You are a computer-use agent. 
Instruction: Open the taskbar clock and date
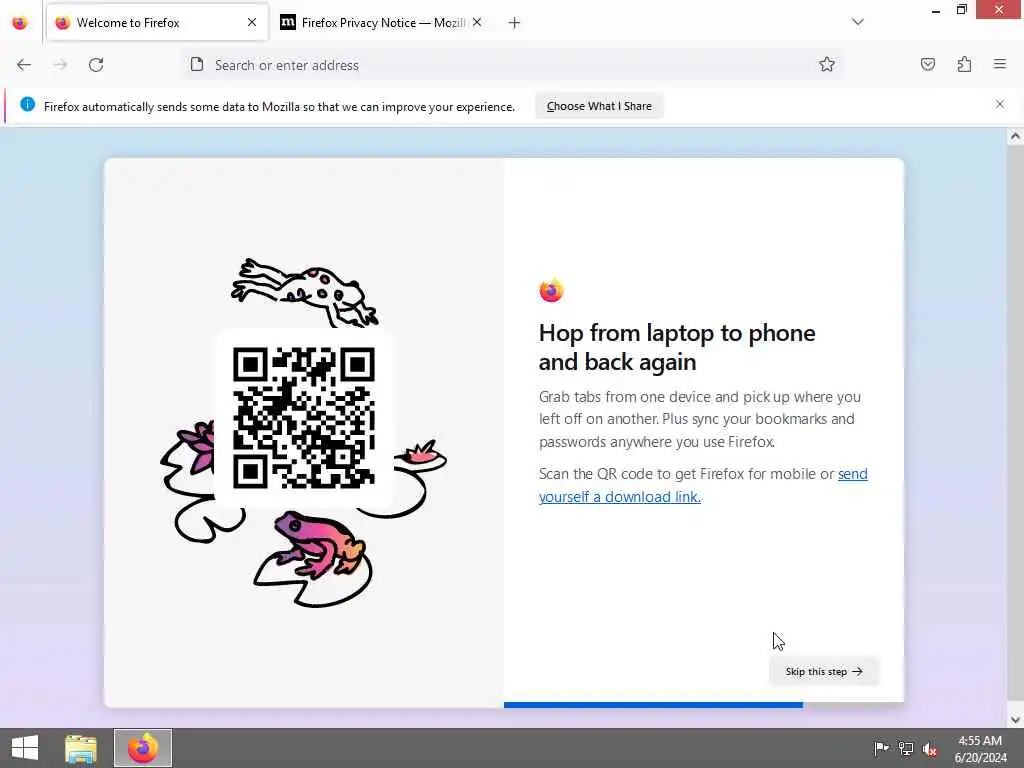coord(980,749)
